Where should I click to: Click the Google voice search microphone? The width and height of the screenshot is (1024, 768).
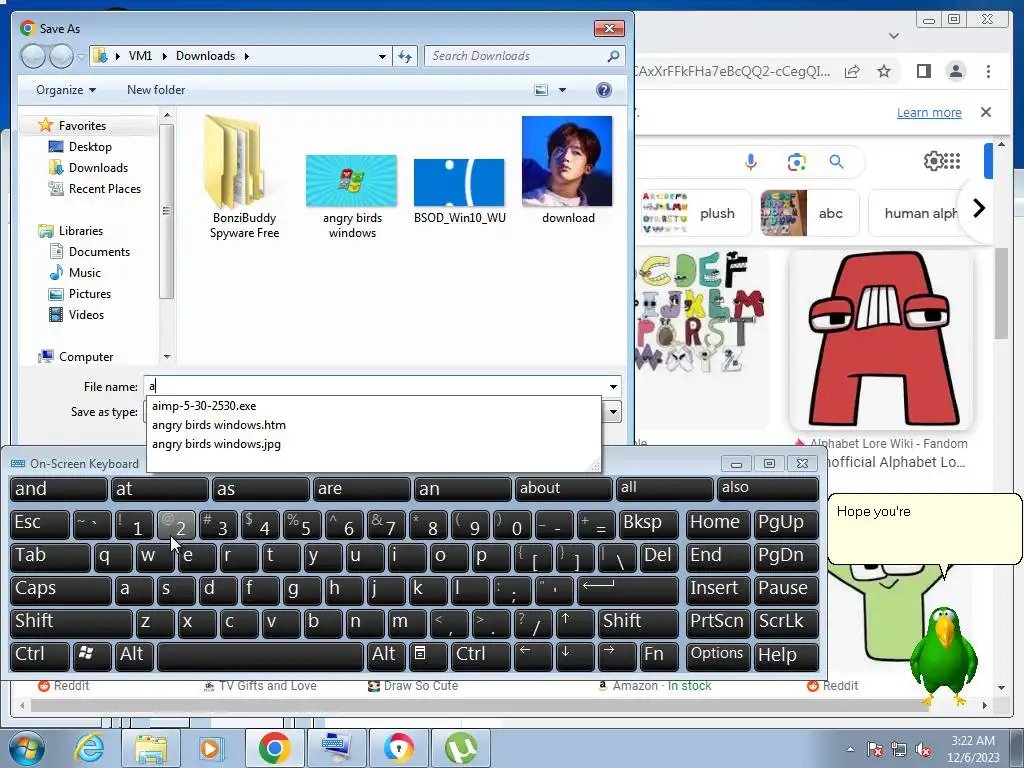pyautogui.click(x=751, y=161)
